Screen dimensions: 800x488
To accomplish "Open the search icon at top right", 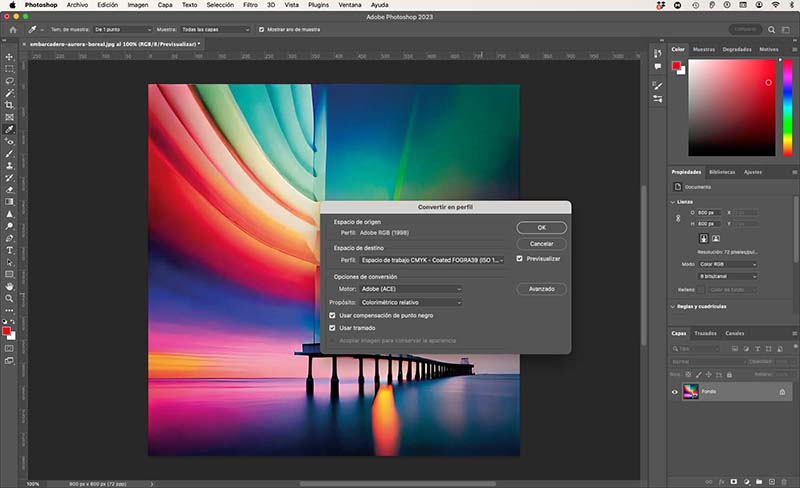I will tap(771, 30).
